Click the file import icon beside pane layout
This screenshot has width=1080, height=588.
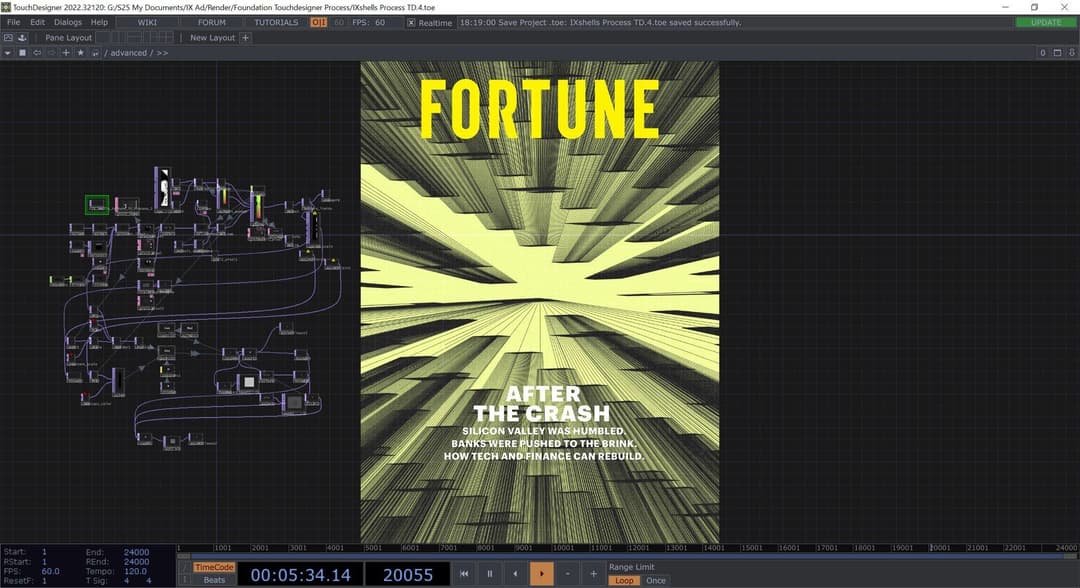tap(22, 37)
